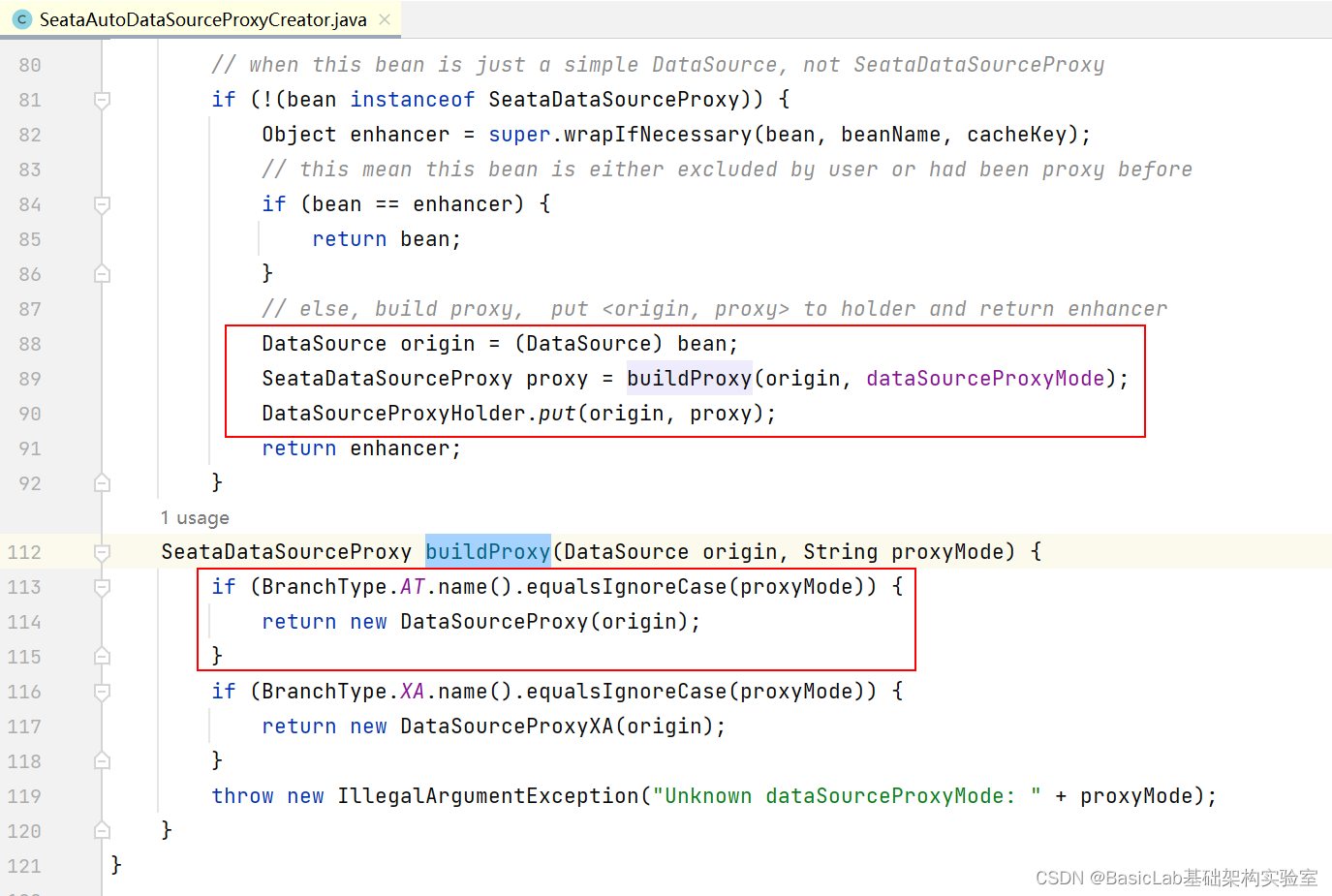
Task: Click IllegalArgumentException on line 119
Action: (488, 796)
